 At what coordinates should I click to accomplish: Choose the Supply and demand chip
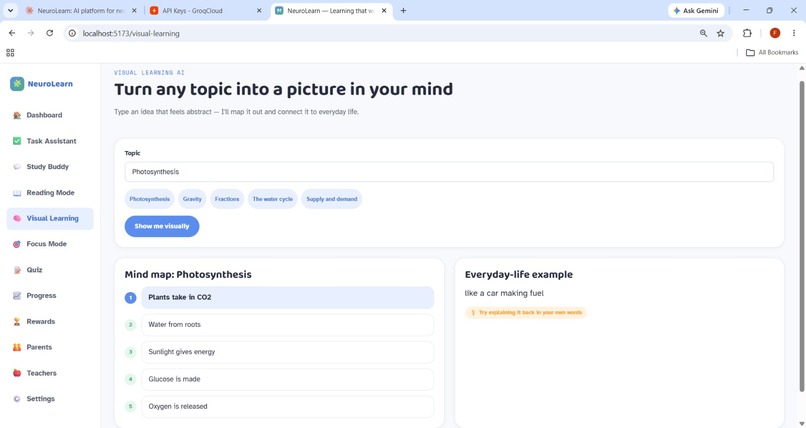tap(332, 199)
